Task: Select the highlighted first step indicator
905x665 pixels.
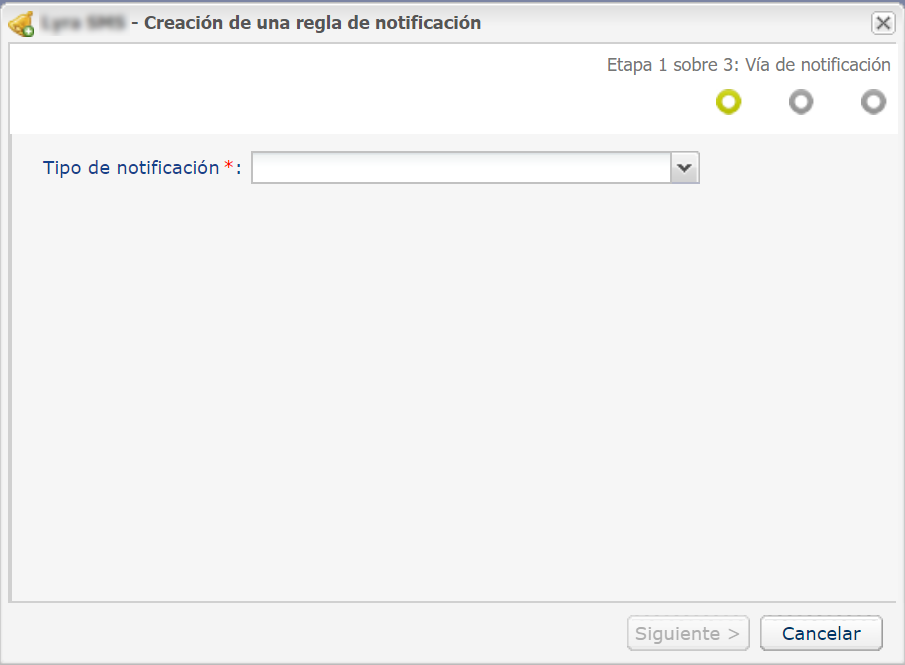Action: [729, 102]
